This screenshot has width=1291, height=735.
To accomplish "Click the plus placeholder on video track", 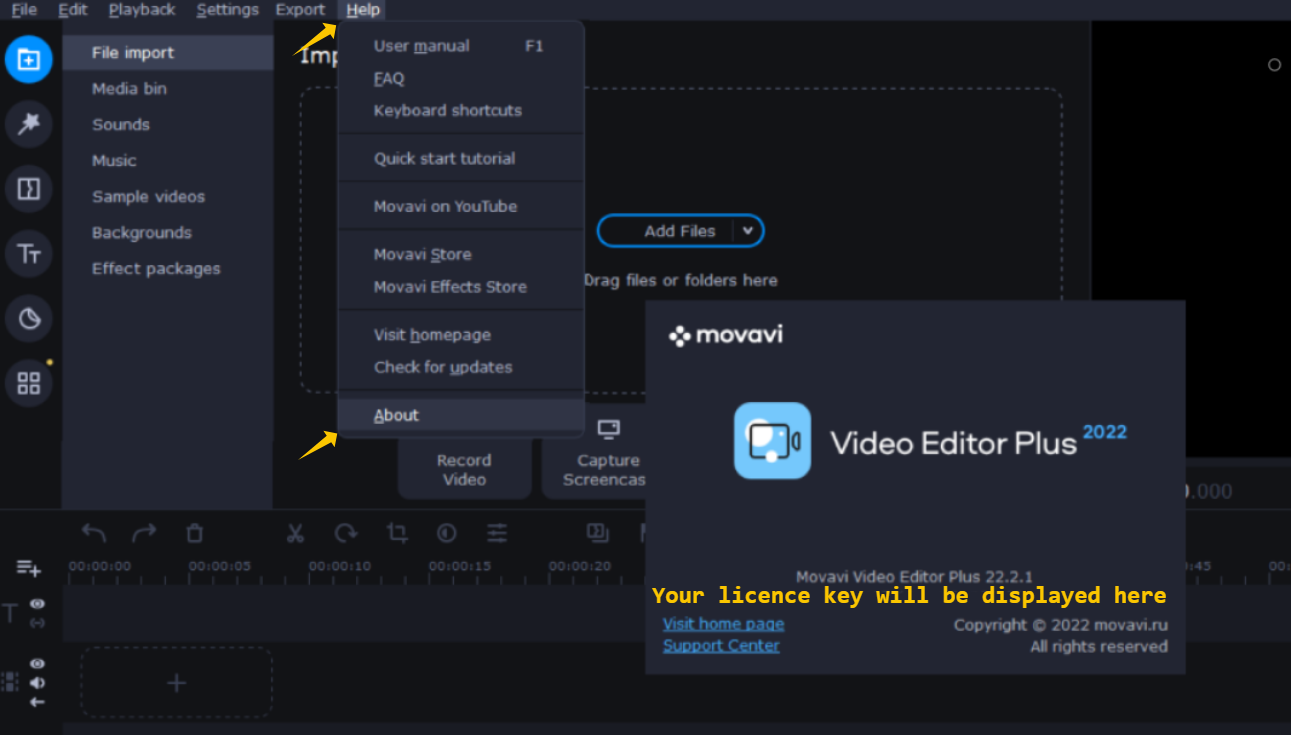I will tap(176, 683).
